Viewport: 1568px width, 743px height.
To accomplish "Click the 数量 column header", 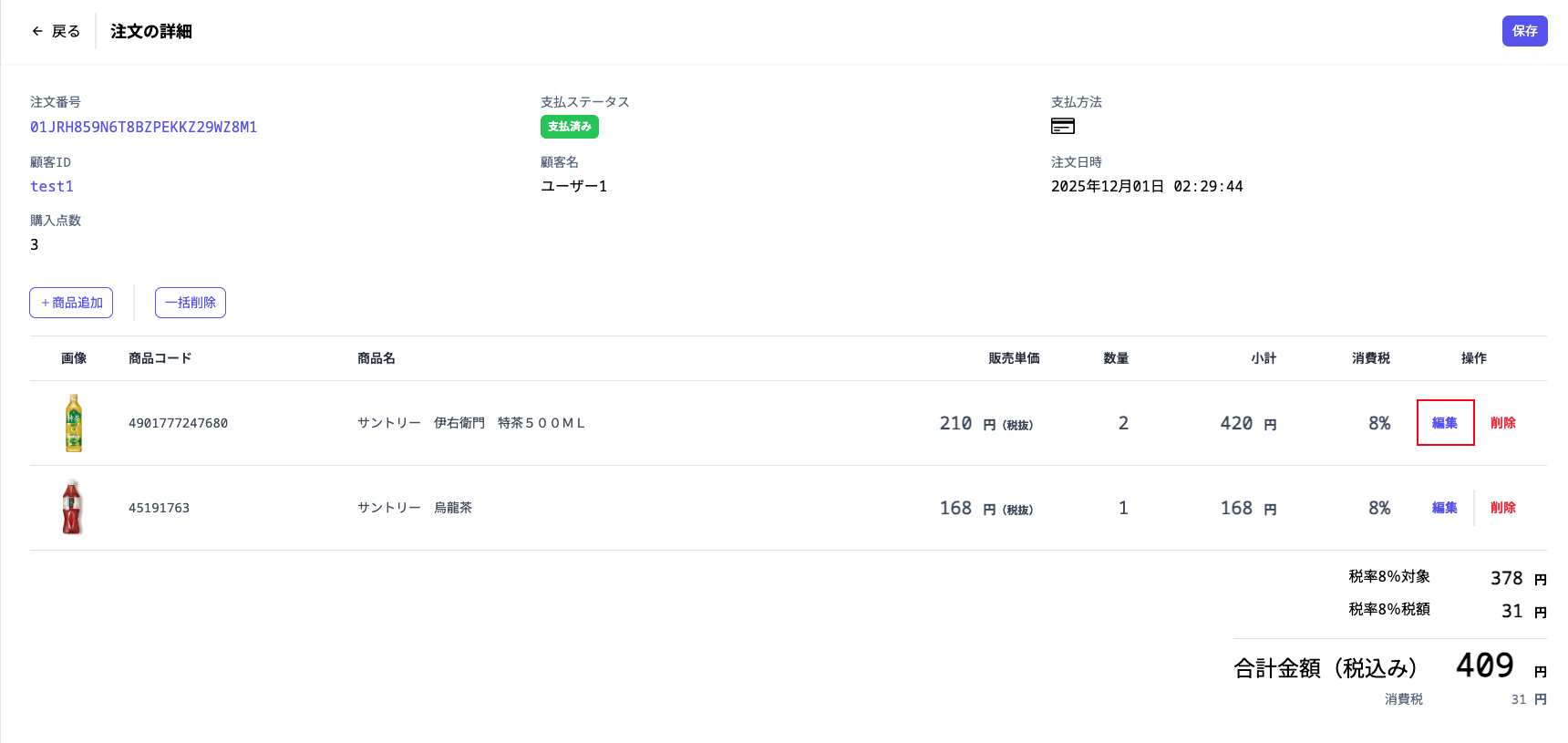I will coord(1116,358).
